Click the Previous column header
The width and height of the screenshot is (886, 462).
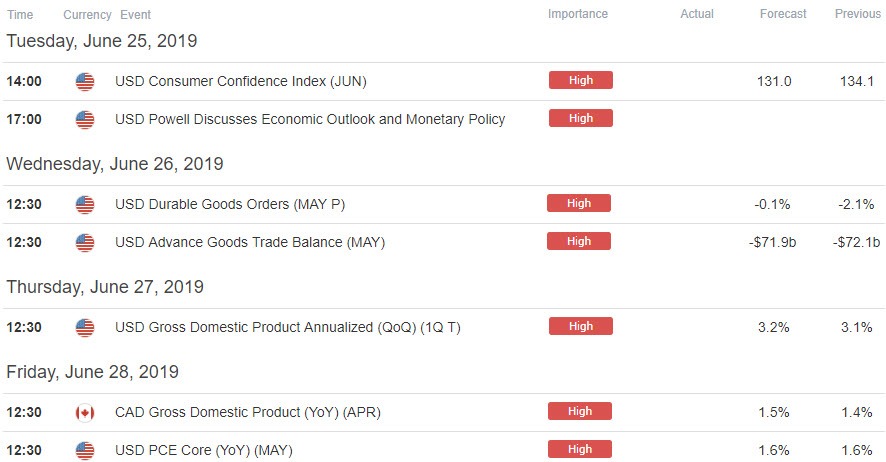pyautogui.click(x=858, y=14)
